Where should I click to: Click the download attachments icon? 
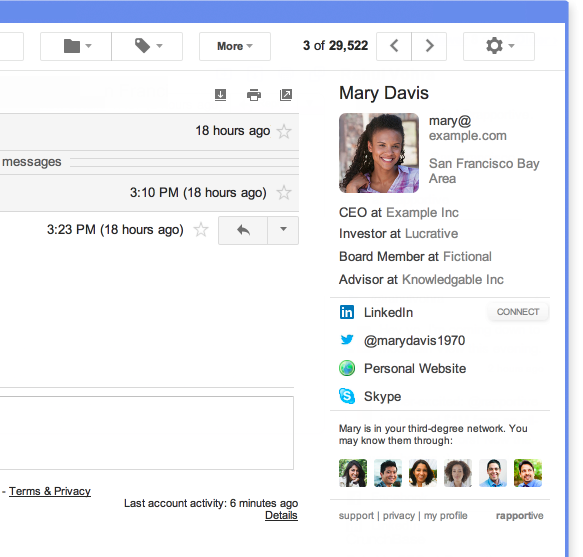tap(220, 95)
